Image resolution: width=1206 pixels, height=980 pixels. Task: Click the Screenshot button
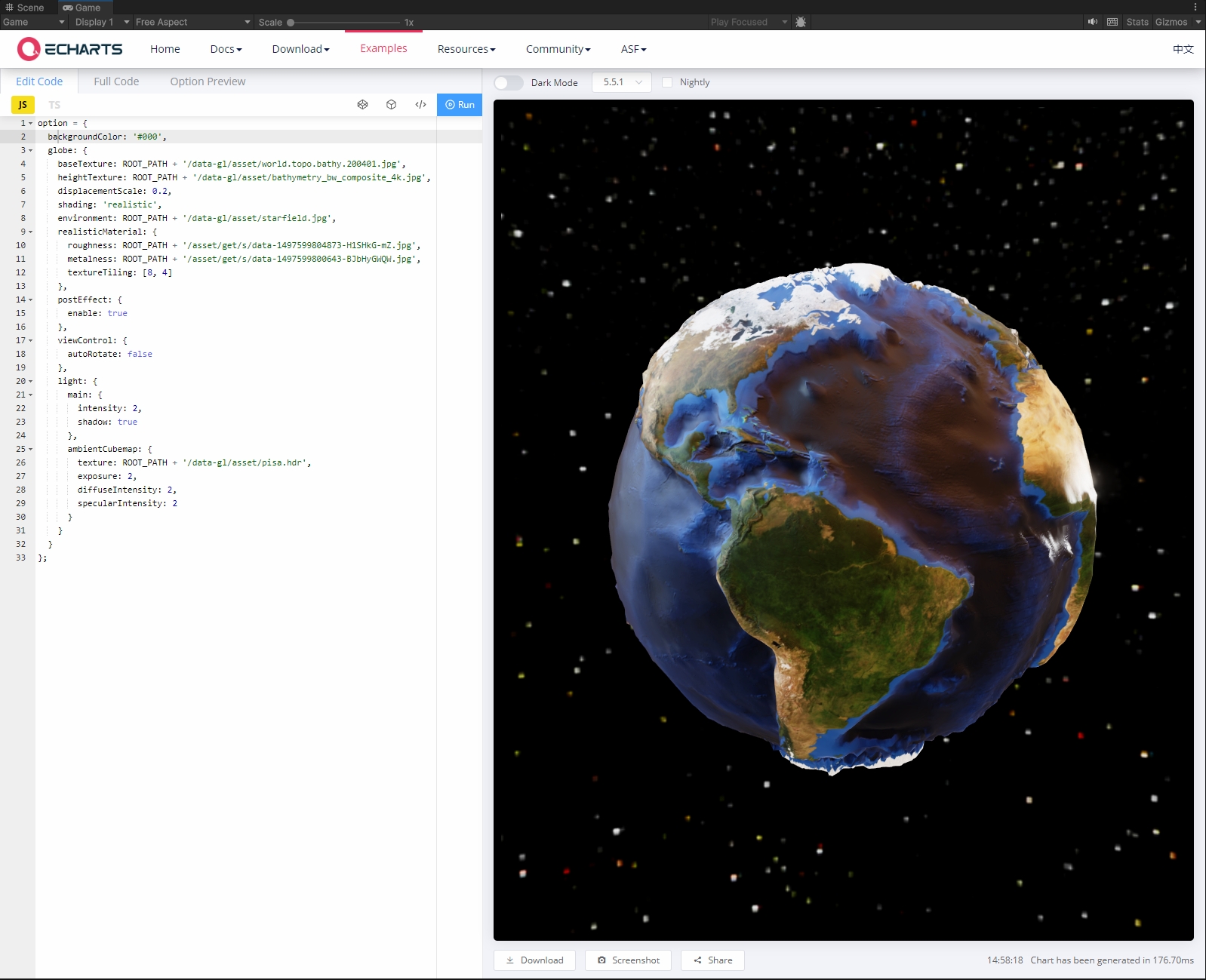pyautogui.click(x=628, y=960)
